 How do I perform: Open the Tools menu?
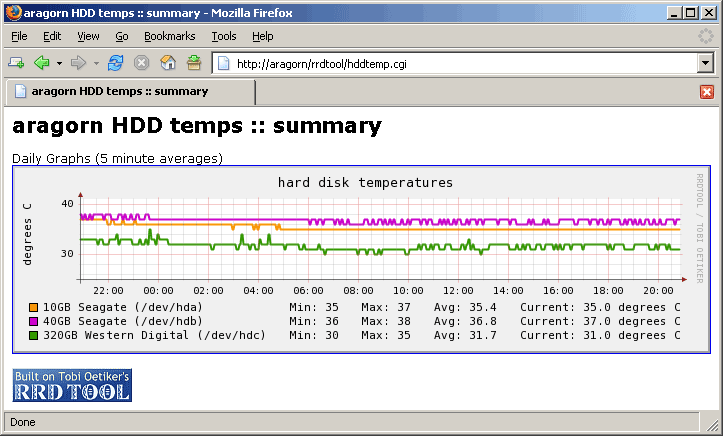click(x=224, y=36)
